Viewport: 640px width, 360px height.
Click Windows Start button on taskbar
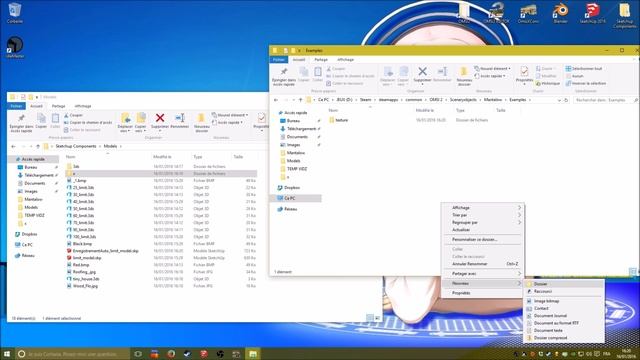point(7,353)
